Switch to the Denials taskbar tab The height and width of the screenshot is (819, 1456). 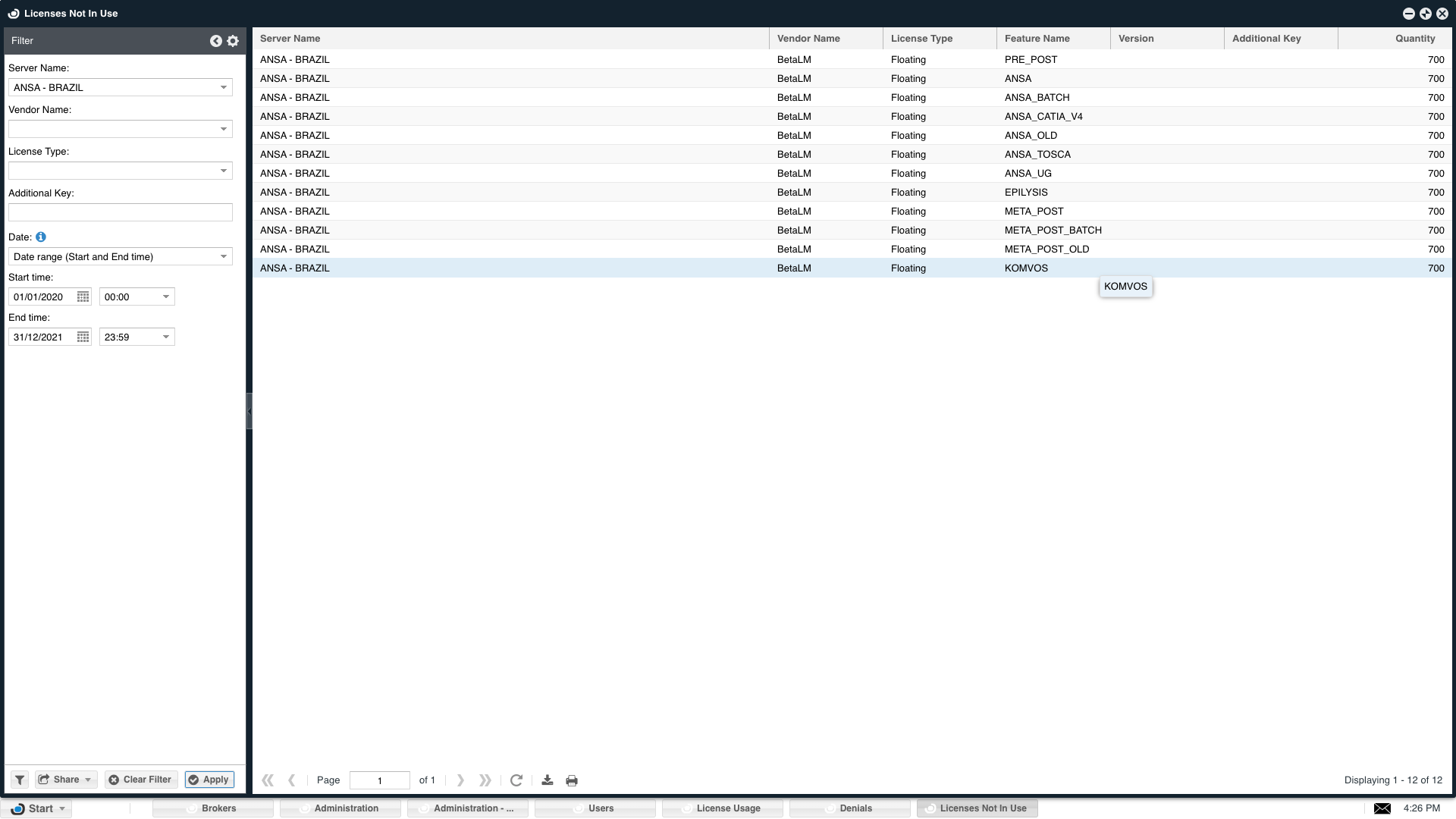849,808
